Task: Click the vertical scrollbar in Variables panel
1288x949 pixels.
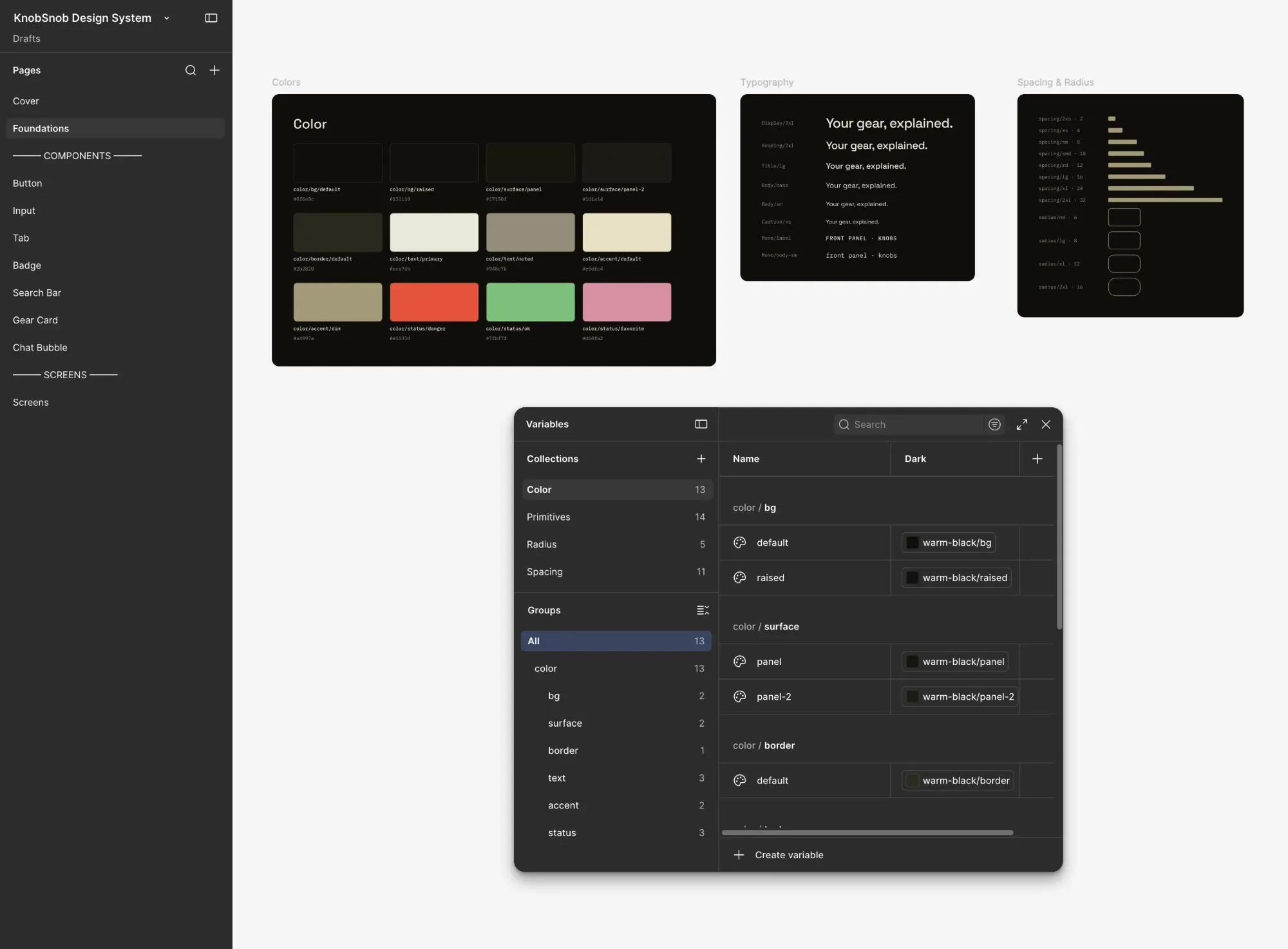Action: 1059,537
